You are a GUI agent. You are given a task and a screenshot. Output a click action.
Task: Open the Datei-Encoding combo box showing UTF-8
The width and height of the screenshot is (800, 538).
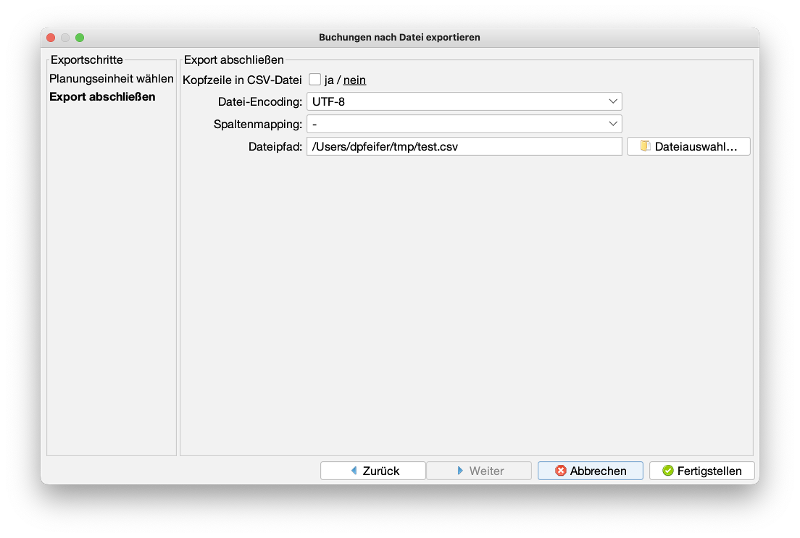[464, 102]
